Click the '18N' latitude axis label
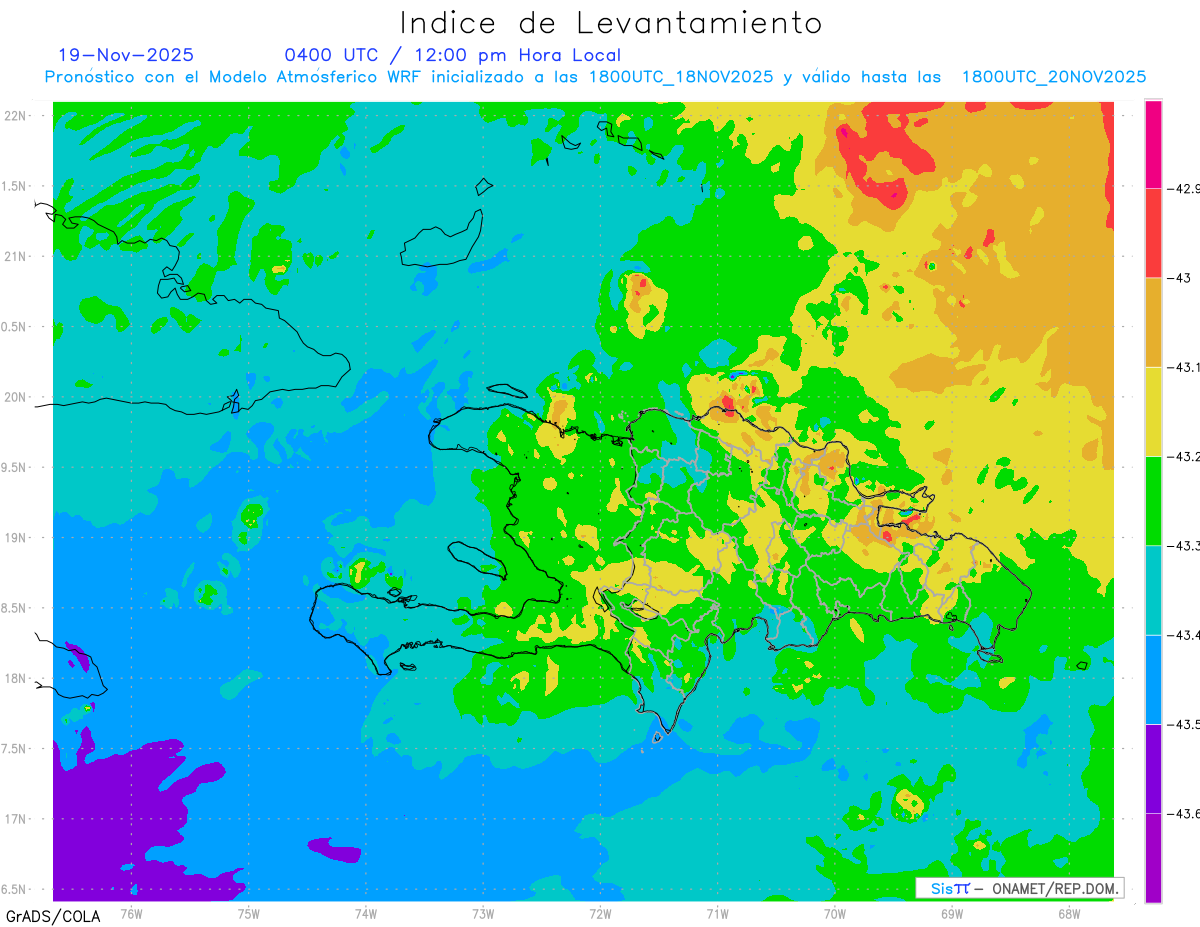 (x=16, y=678)
